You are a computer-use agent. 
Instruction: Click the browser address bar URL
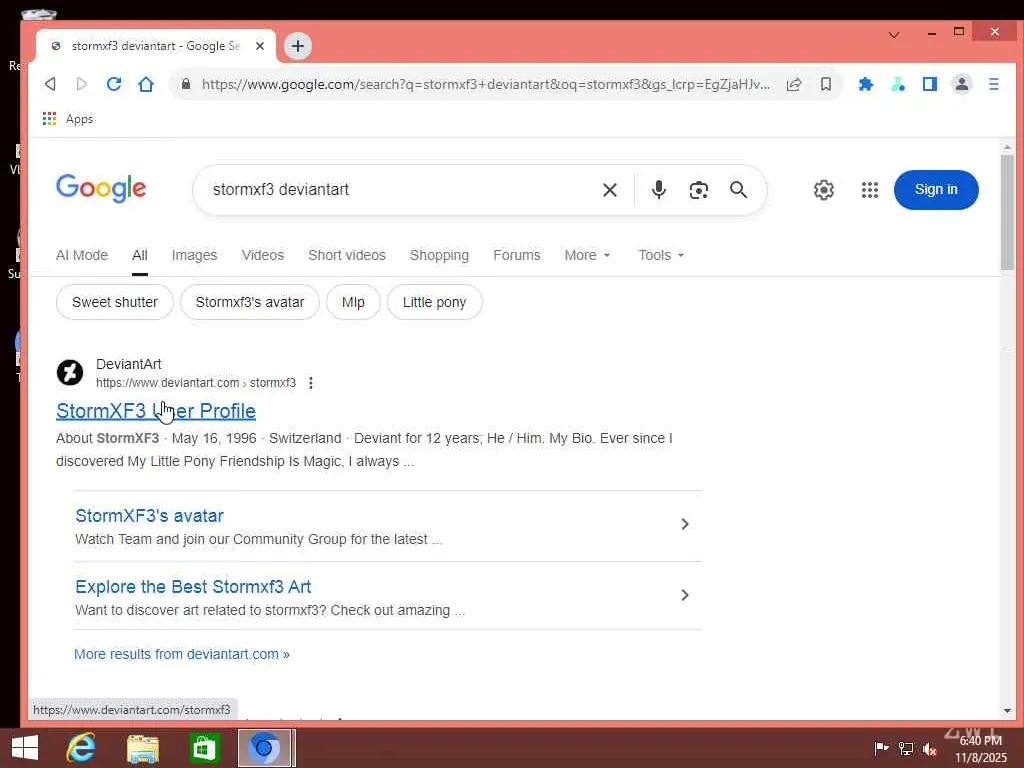(486, 84)
